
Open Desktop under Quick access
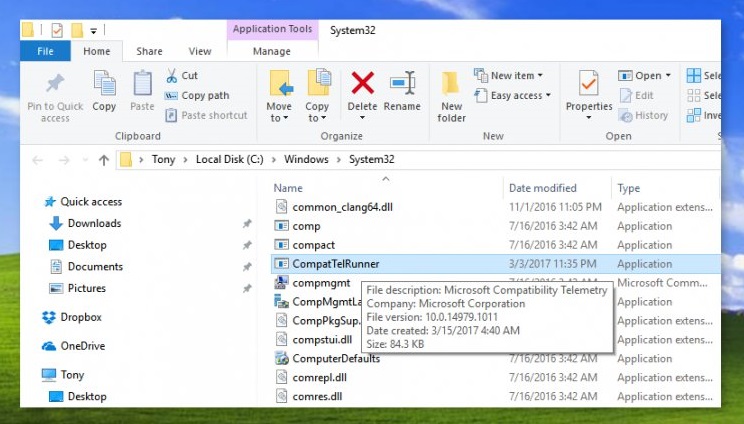point(87,245)
